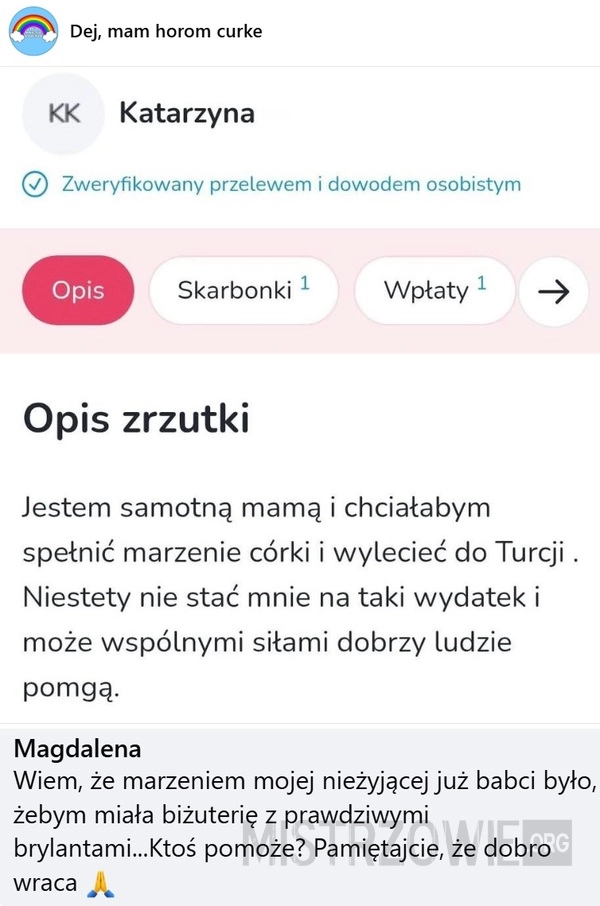Viewport: 600px width, 906px height.
Task: Select the Opis tab
Action: 78,290
